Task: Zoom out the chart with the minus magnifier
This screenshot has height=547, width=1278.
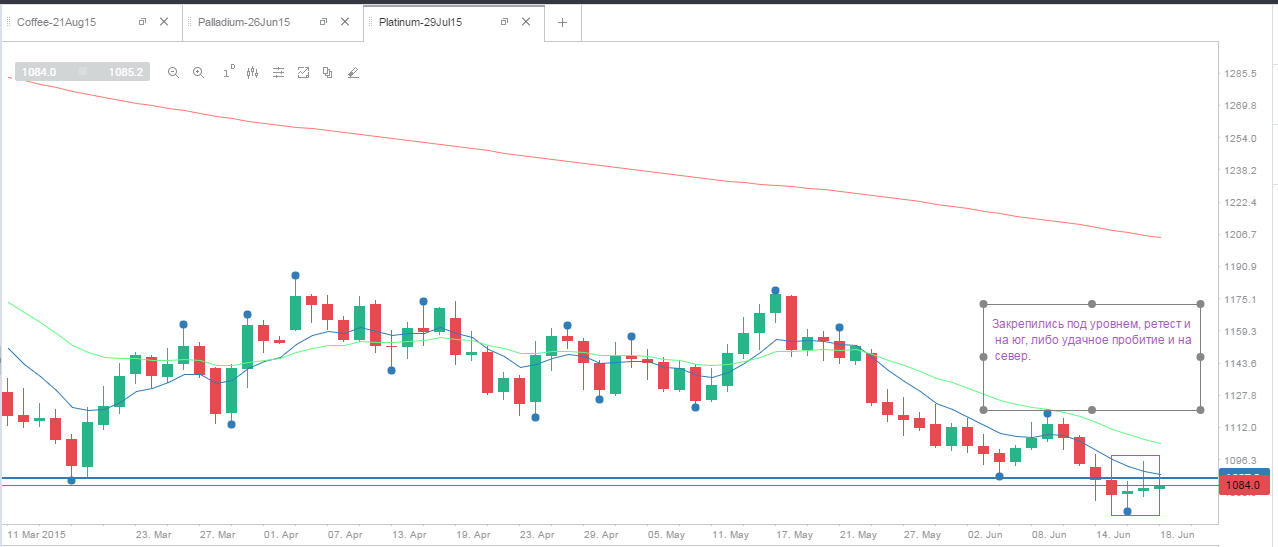Action: coord(173,72)
